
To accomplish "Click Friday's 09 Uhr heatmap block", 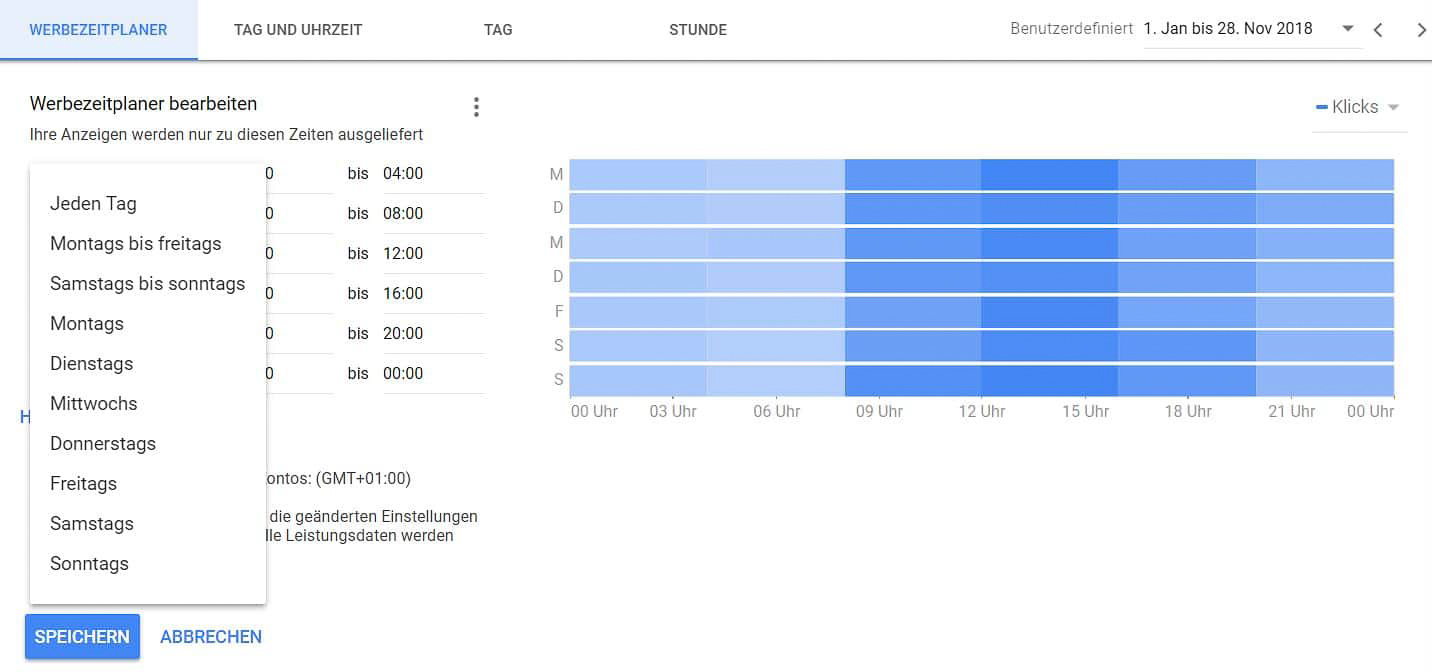I will click(x=912, y=311).
